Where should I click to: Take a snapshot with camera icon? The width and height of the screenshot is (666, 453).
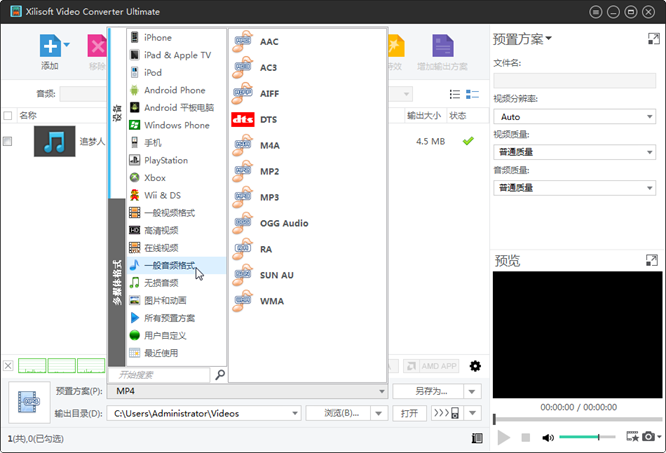click(648, 436)
